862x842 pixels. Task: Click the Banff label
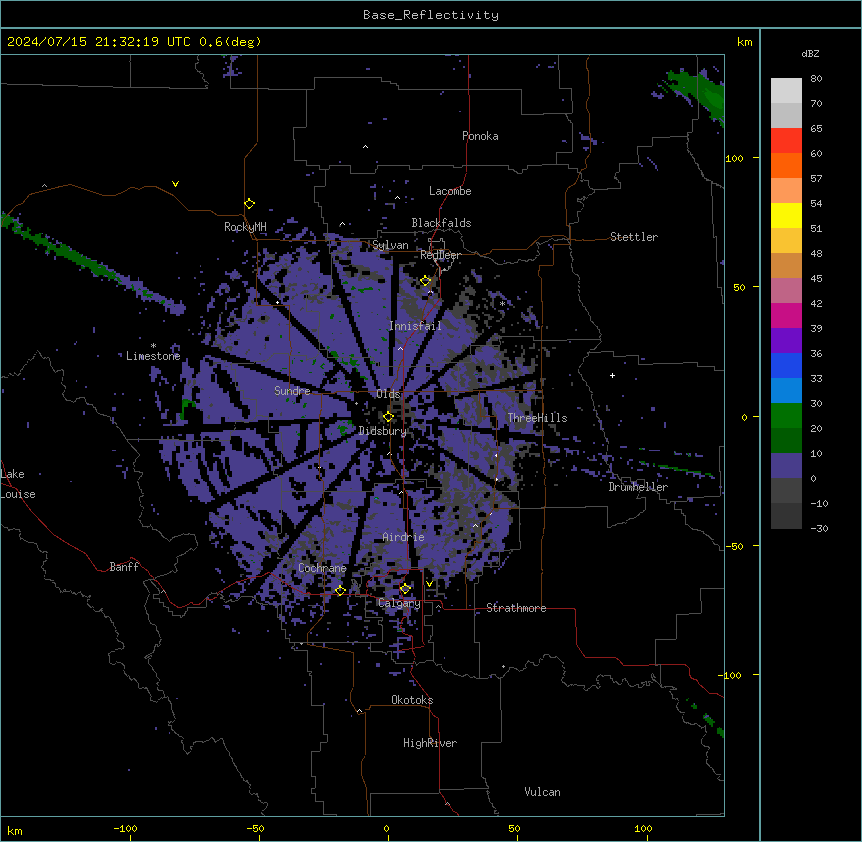click(x=124, y=567)
